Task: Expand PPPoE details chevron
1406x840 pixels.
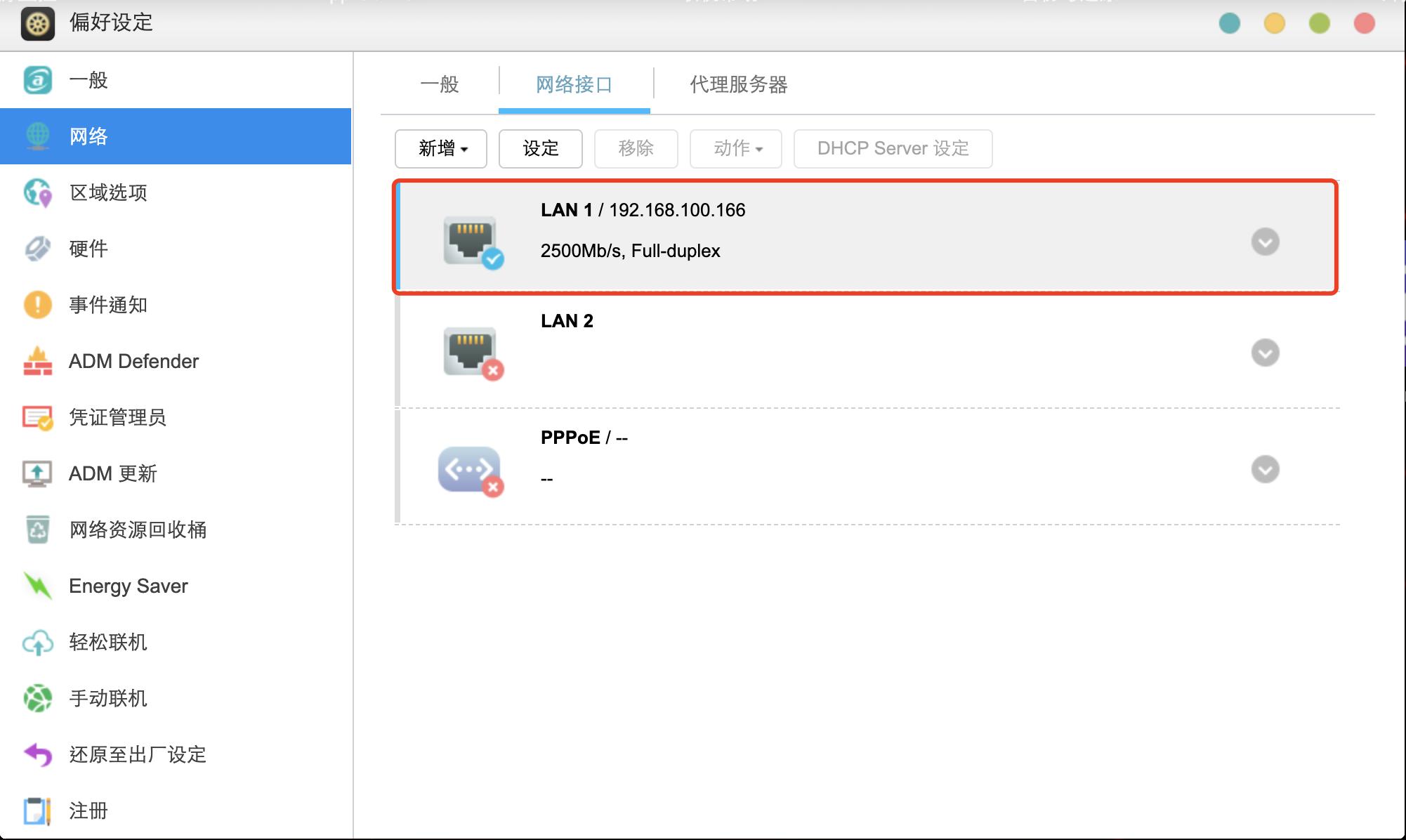Action: pos(1265,469)
